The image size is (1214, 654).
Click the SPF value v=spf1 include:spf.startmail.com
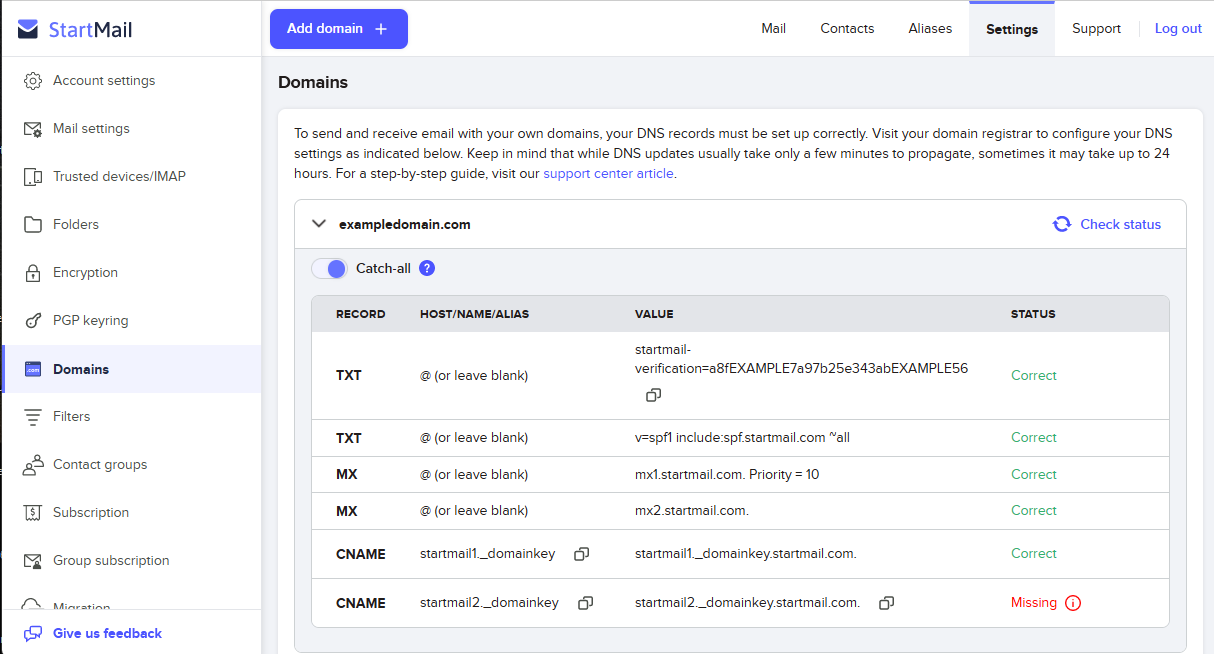(742, 438)
